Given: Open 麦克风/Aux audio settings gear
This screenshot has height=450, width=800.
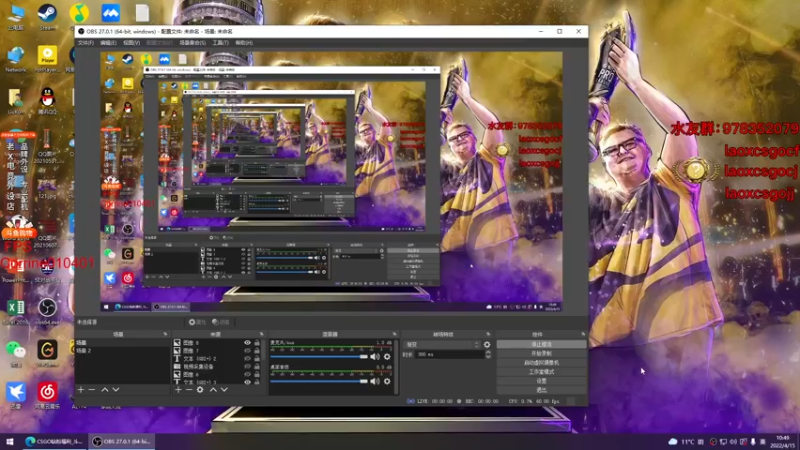Looking at the screenshot, I should pyautogui.click(x=387, y=357).
